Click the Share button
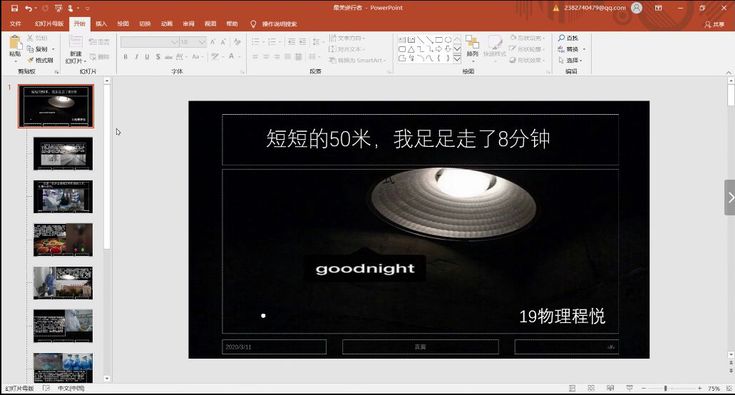 714,24
